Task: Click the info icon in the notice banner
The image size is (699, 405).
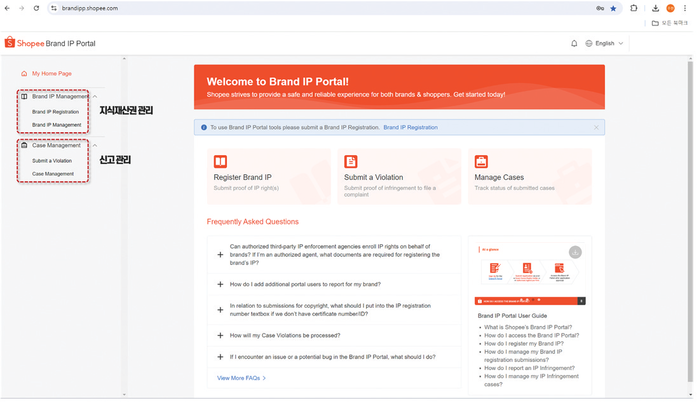Action: [x=204, y=128]
